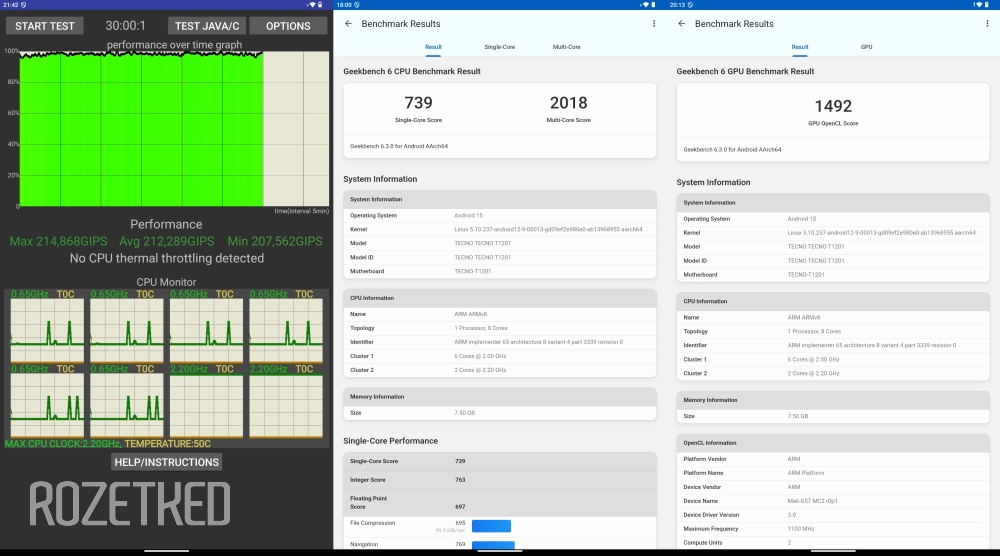Open OPTIONS in the throttling test app
The image size is (1000, 556).
[288, 26]
